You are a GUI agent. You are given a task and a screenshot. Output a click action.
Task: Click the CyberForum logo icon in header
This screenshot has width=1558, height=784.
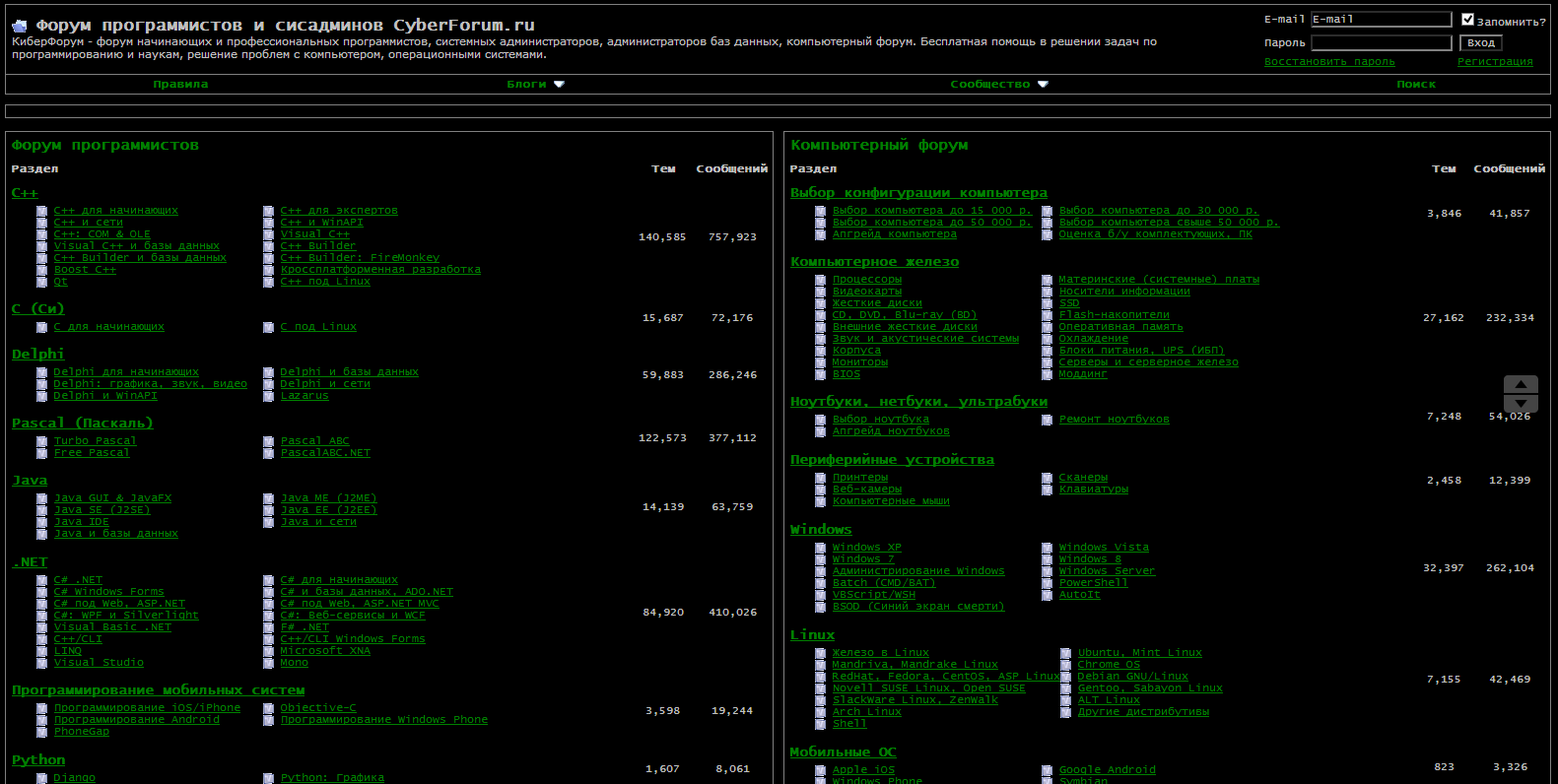(20, 26)
